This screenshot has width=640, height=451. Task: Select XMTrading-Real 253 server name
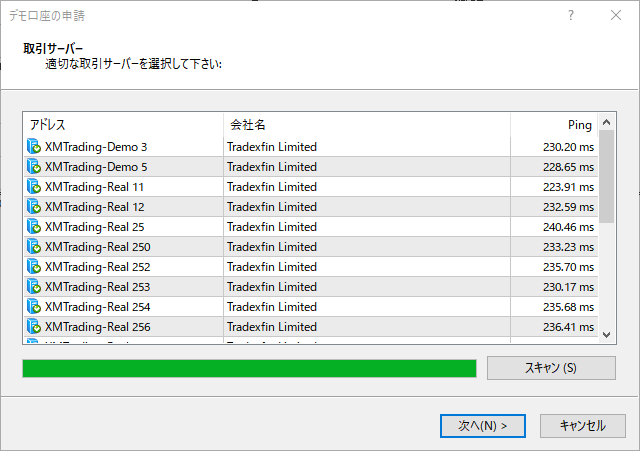point(98,287)
